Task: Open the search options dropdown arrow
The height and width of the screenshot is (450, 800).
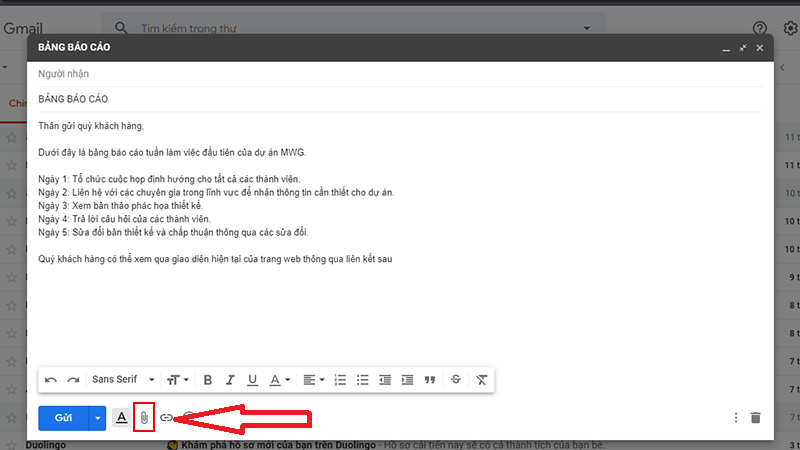Action: [587, 29]
